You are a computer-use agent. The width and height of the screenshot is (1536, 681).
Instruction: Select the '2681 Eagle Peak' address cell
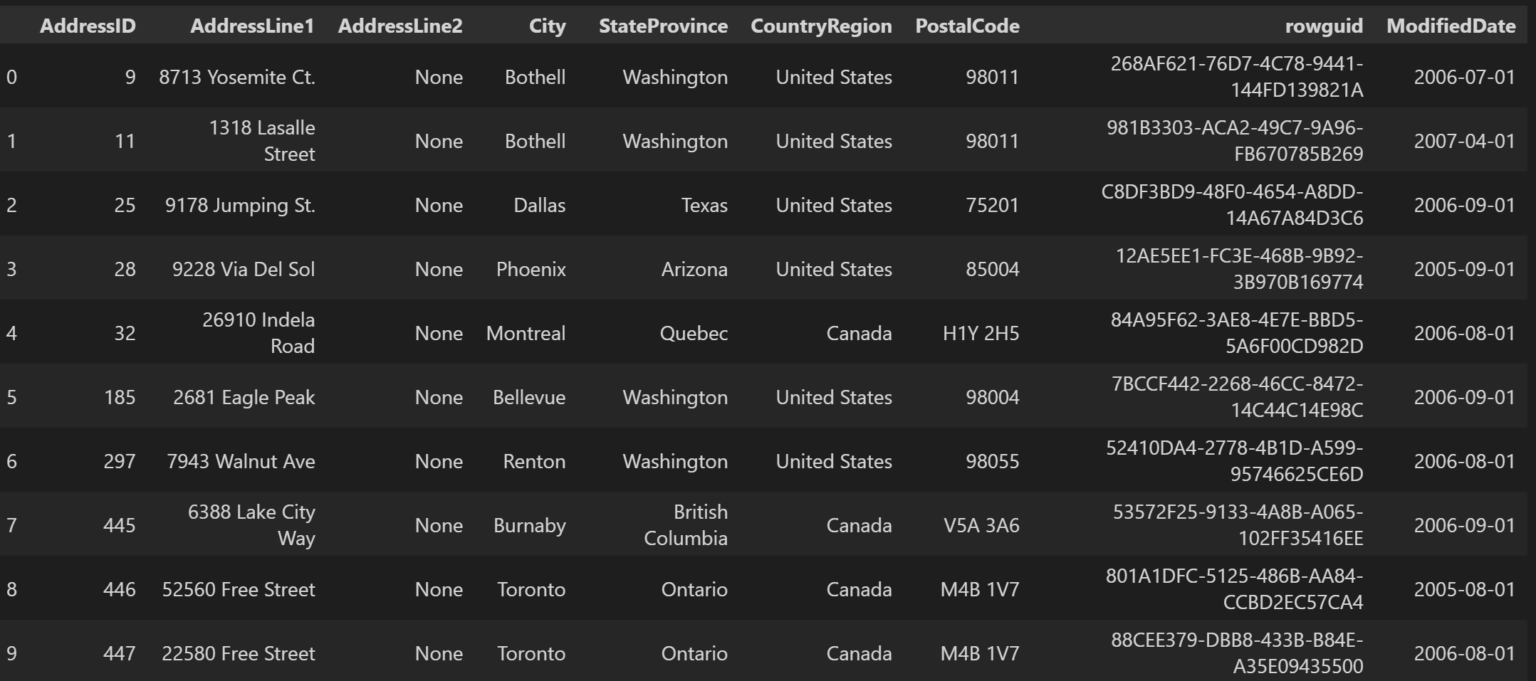coord(244,398)
